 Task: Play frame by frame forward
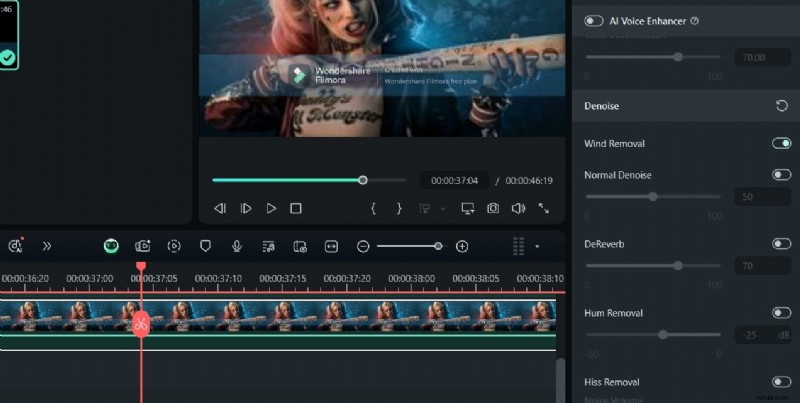[x=246, y=208]
